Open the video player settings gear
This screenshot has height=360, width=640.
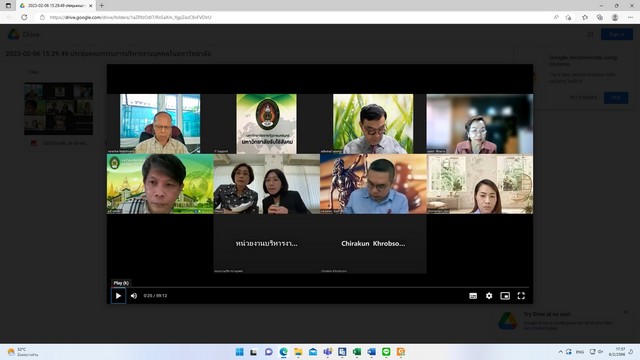[489, 296]
